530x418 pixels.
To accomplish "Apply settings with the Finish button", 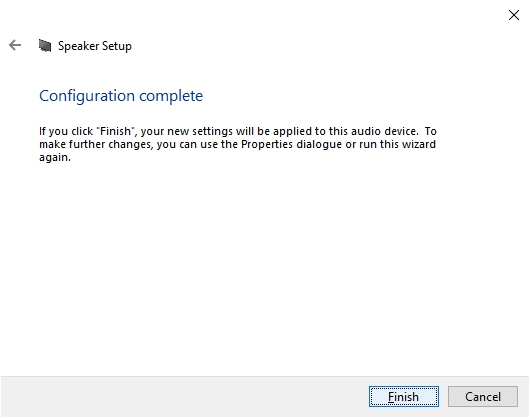I will coord(404,397).
